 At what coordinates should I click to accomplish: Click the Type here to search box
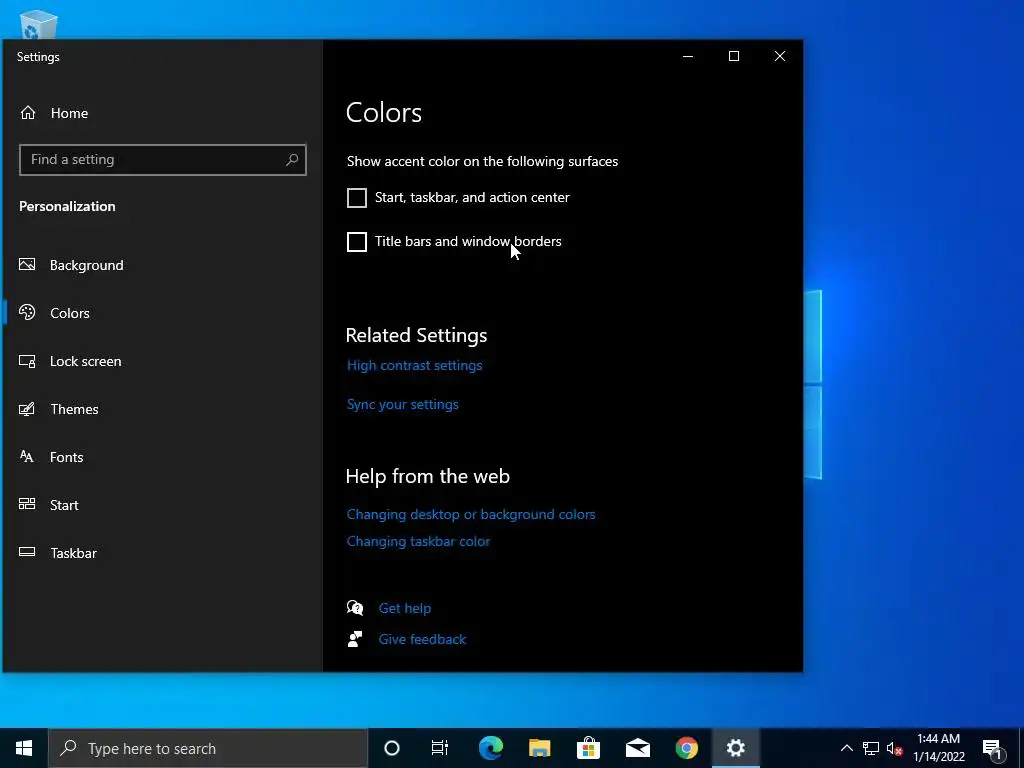coord(208,748)
